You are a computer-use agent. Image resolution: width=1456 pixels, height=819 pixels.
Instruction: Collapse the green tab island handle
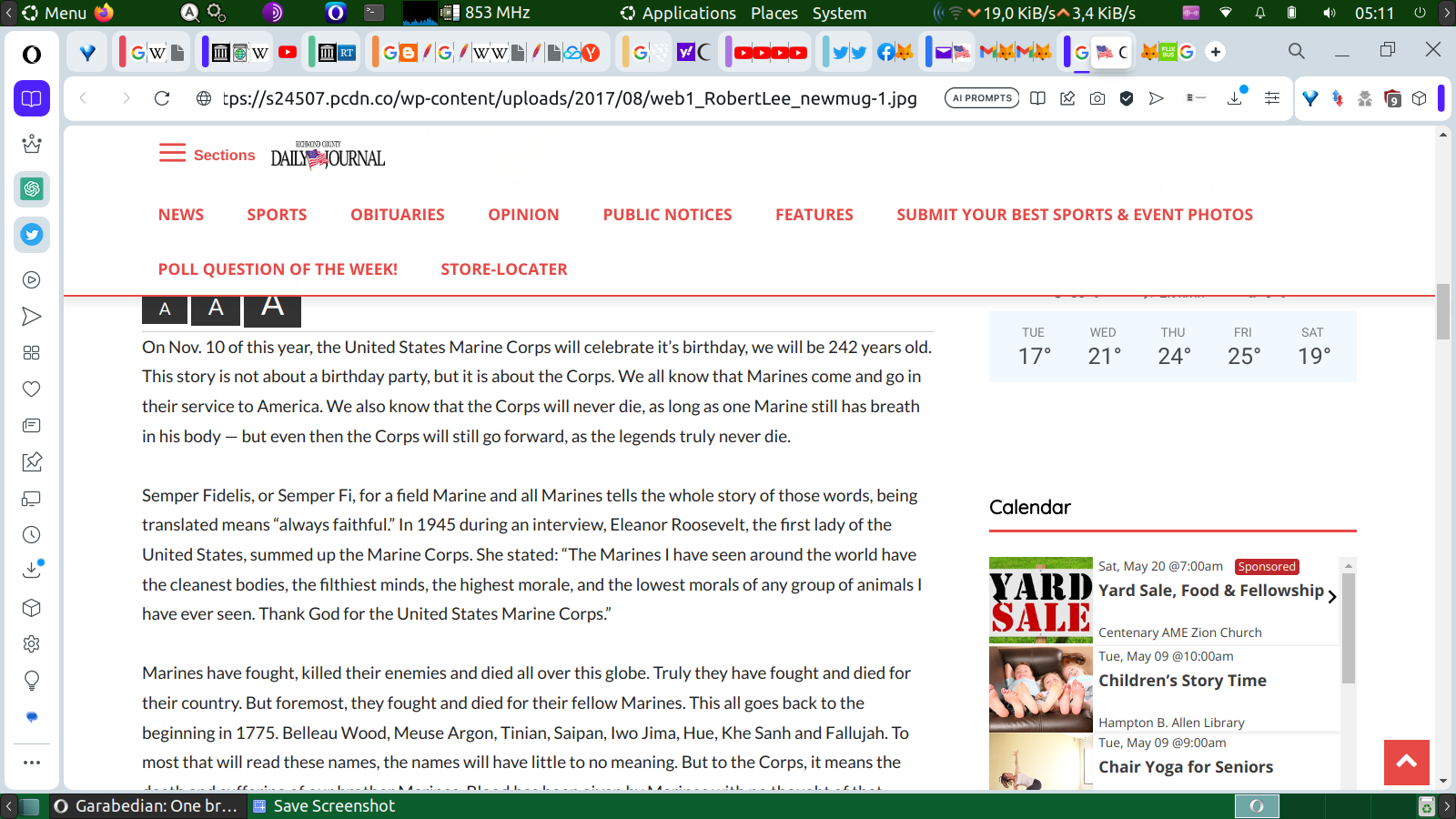point(312,52)
